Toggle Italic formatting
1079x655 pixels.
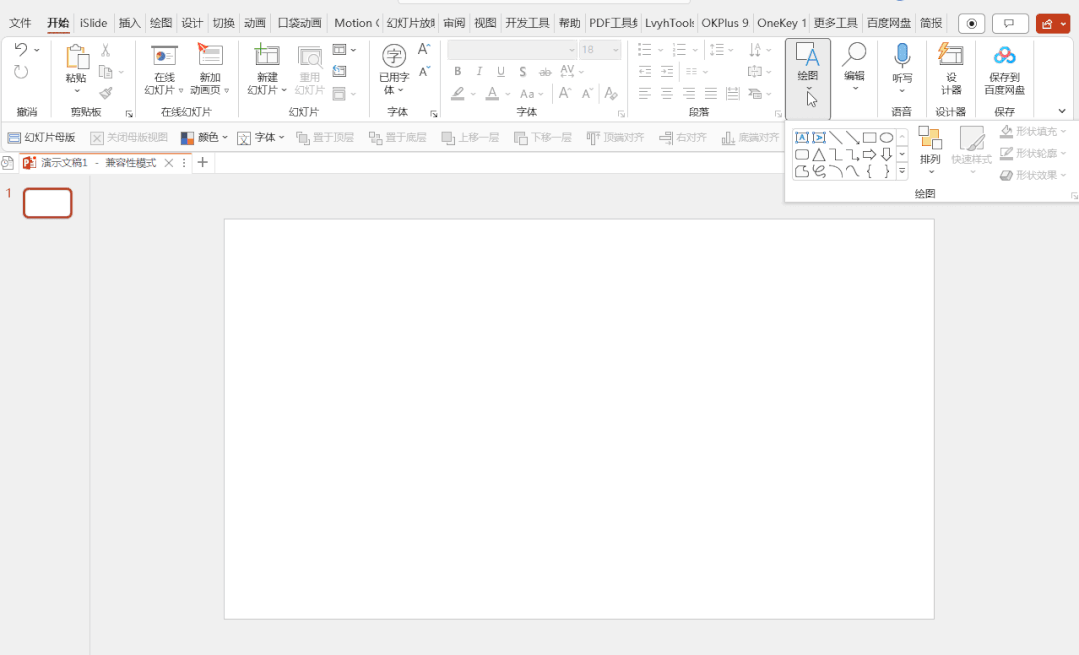479,72
